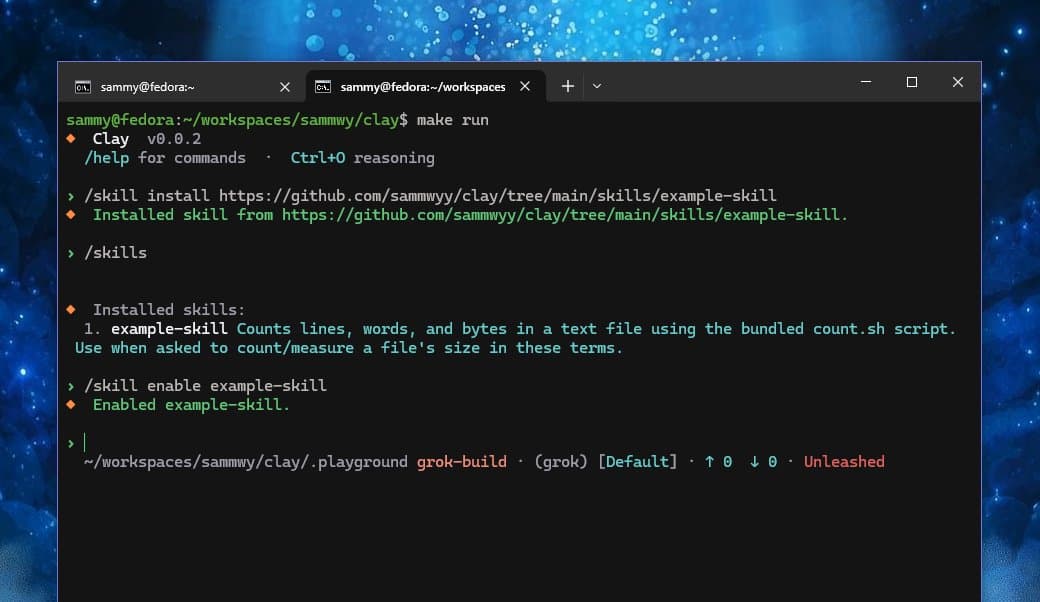Click the 'grok-build' model name in status line
The image size is (1040, 602).
coord(462,462)
